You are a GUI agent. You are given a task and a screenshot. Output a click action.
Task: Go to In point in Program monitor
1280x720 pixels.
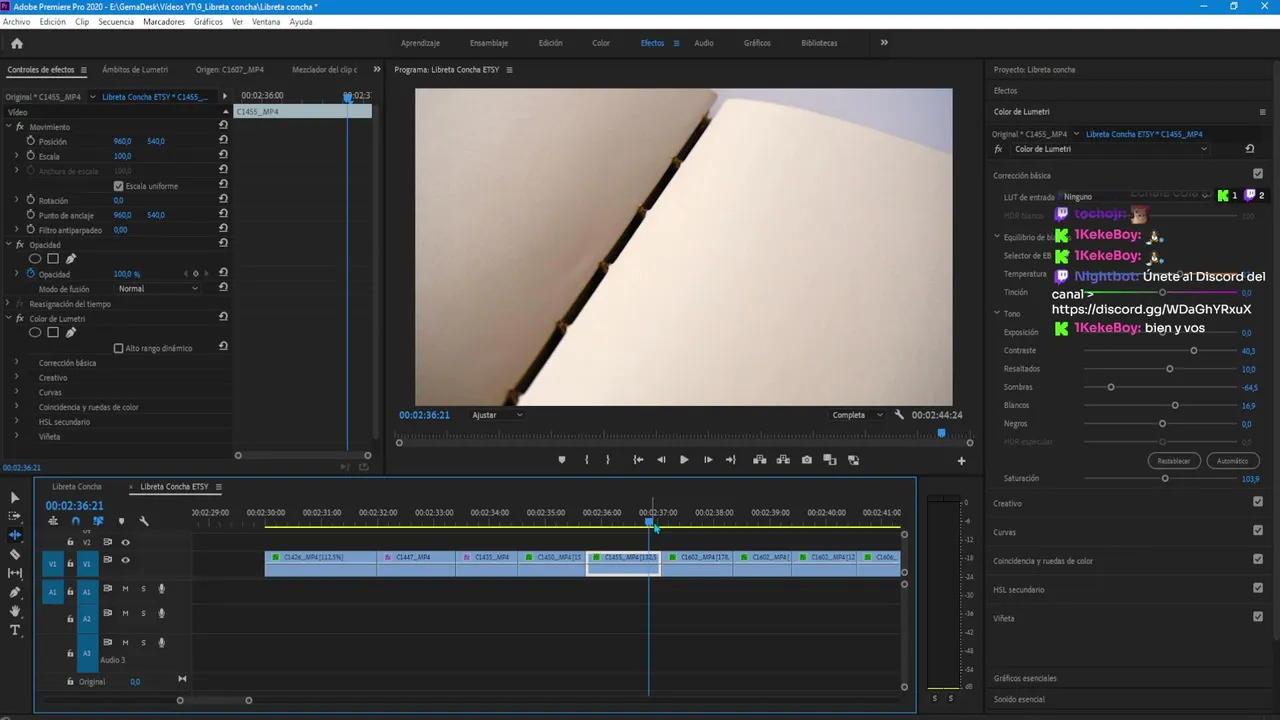tap(638, 460)
